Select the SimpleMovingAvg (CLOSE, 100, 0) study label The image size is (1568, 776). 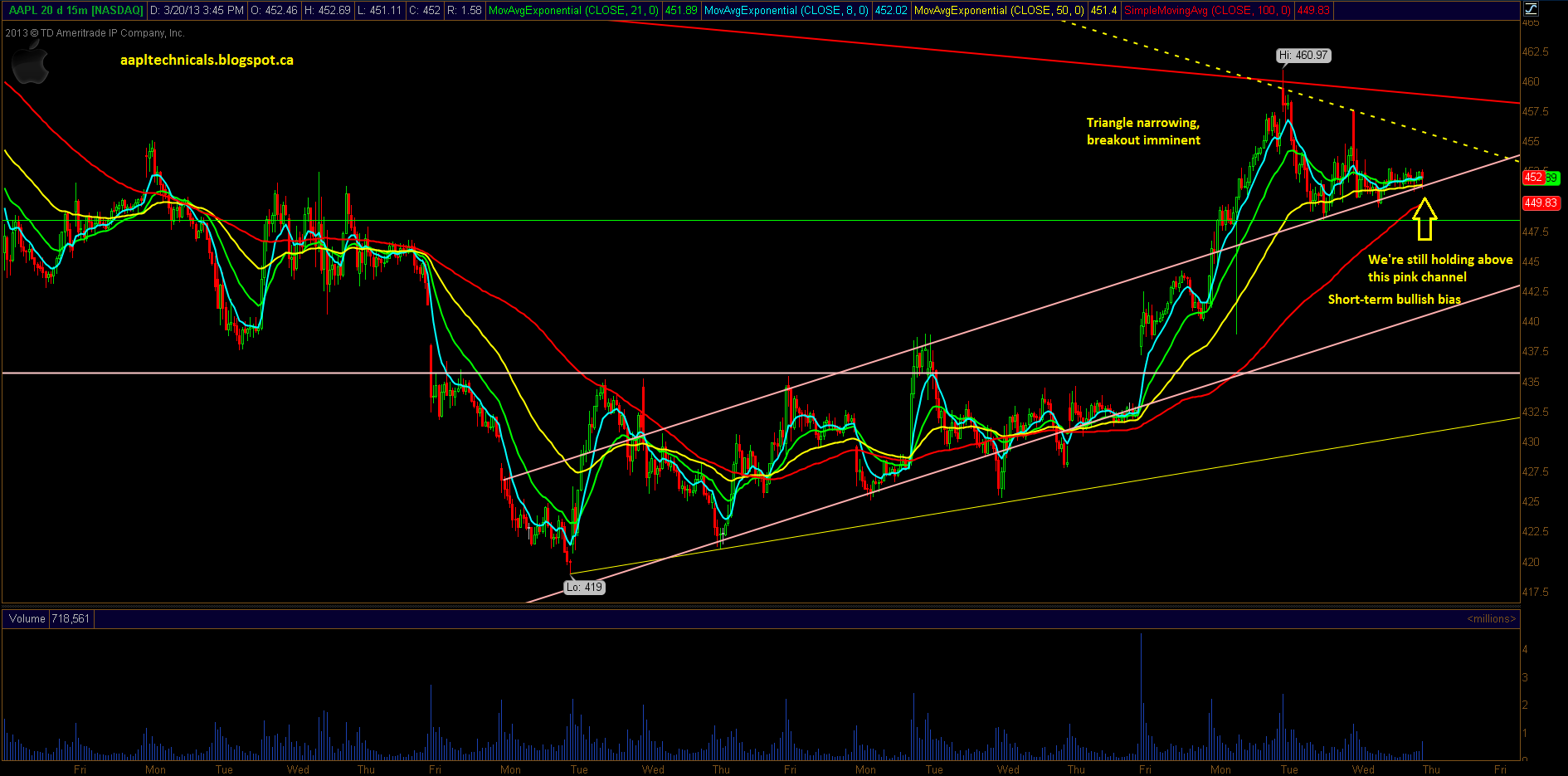pyautogui.click(x=1208, y=11)
